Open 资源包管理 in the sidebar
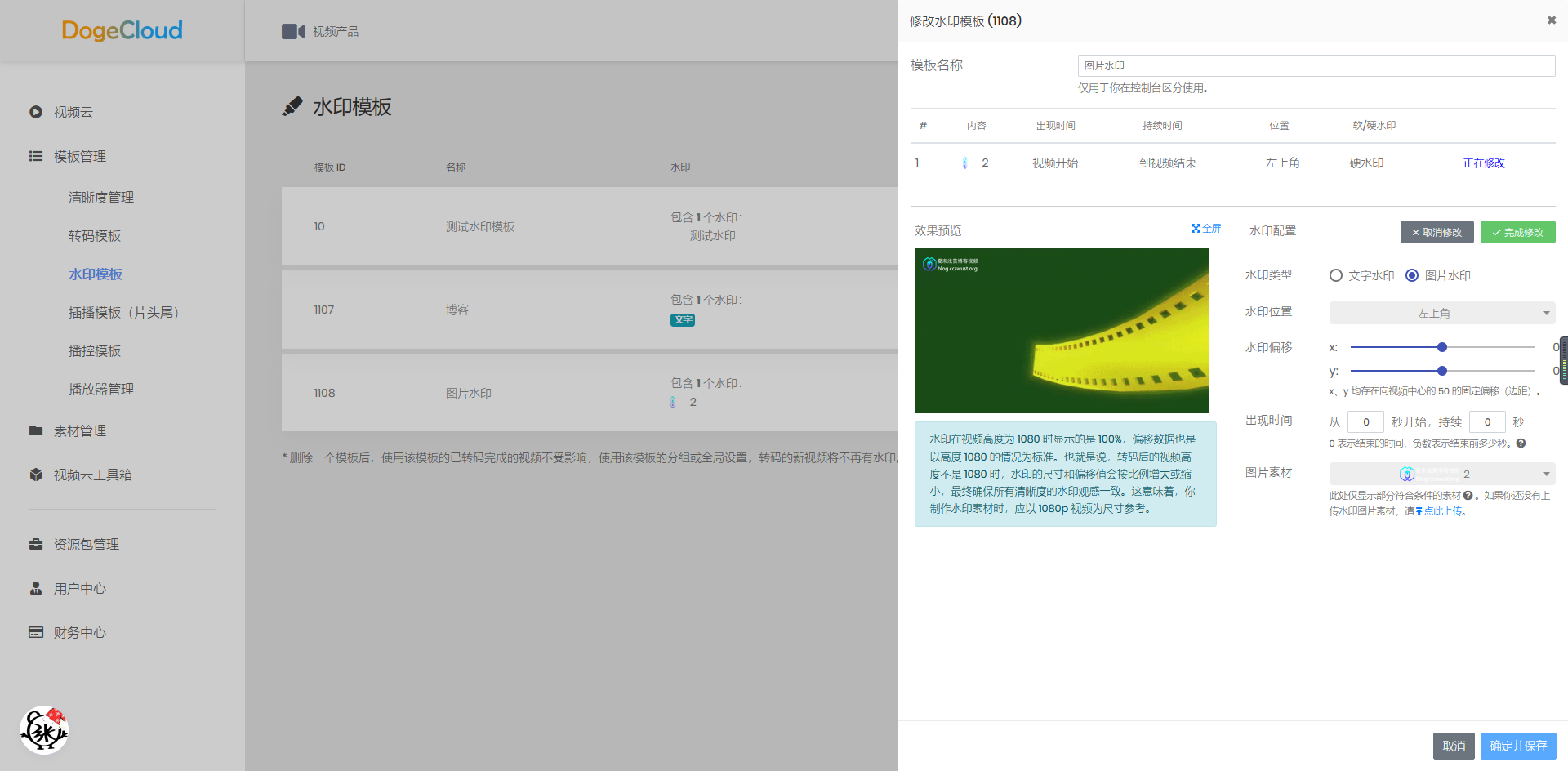 point(87,544)
